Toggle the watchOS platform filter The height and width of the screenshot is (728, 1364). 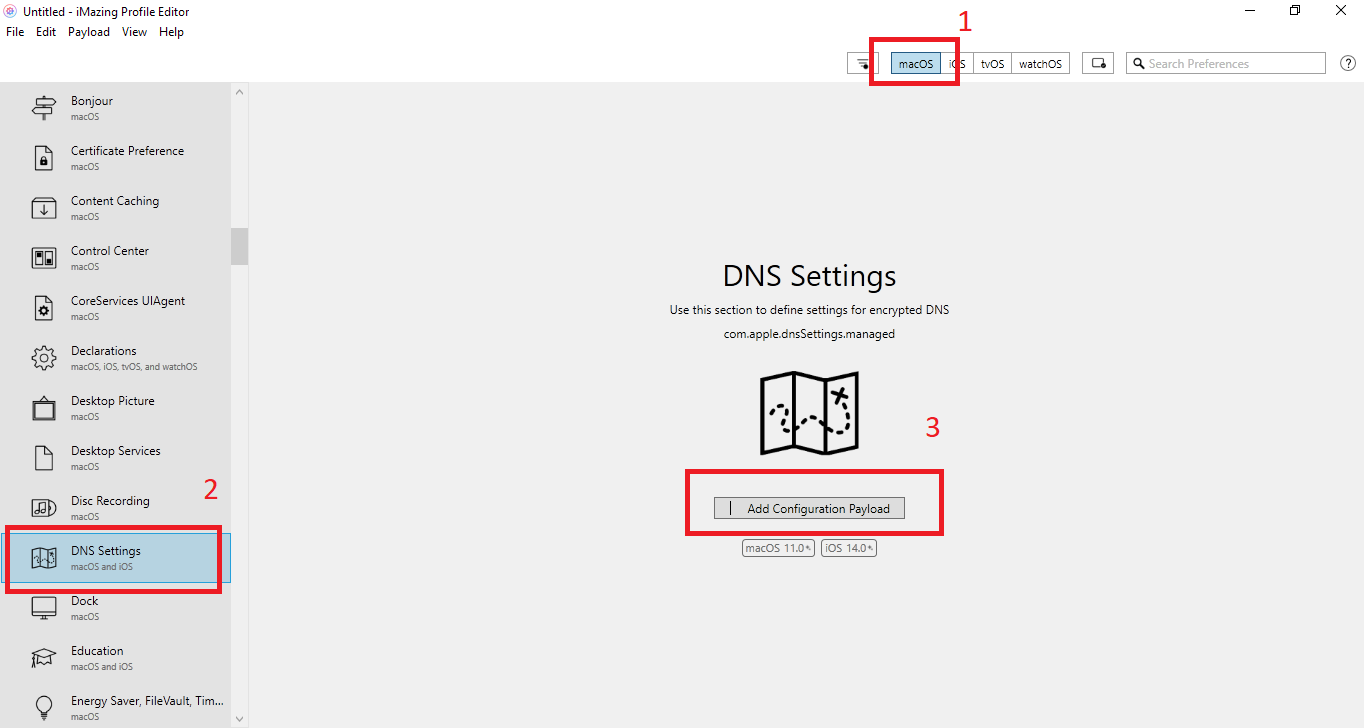(x=1040, y=64)
